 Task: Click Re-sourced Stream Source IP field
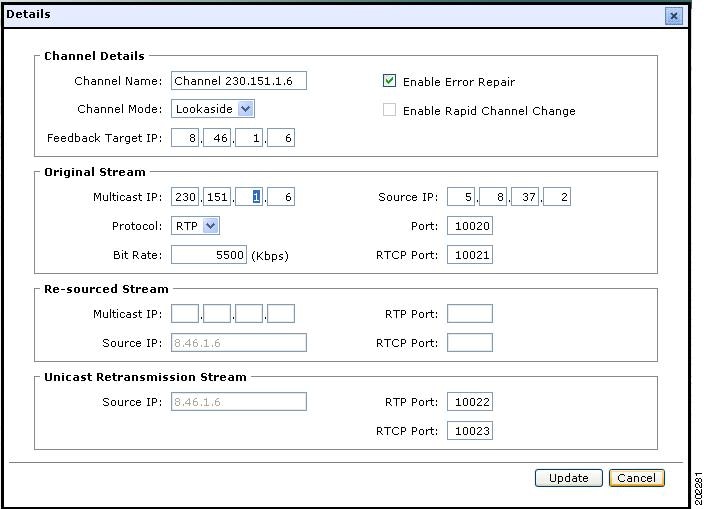(x=239, y=343)
